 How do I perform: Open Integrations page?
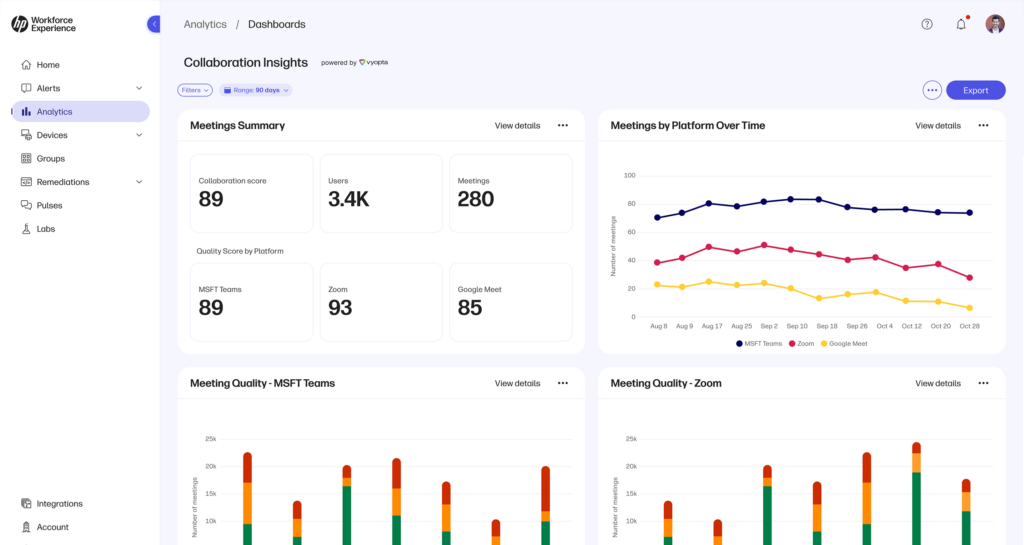click(81, 504)
